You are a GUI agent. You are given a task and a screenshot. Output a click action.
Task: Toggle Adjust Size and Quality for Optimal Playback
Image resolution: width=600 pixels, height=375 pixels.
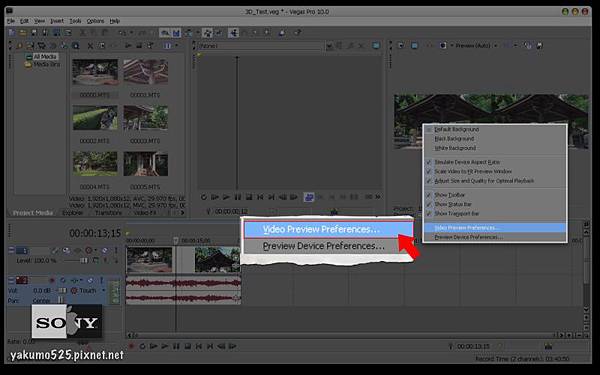[495, 181]
